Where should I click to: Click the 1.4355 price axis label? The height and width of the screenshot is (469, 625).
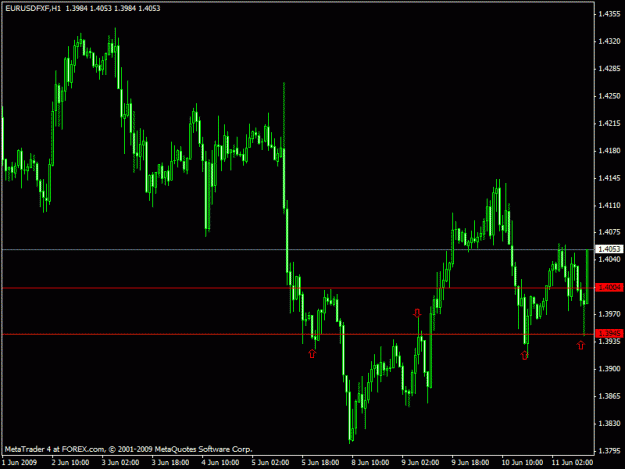[609, 14]
